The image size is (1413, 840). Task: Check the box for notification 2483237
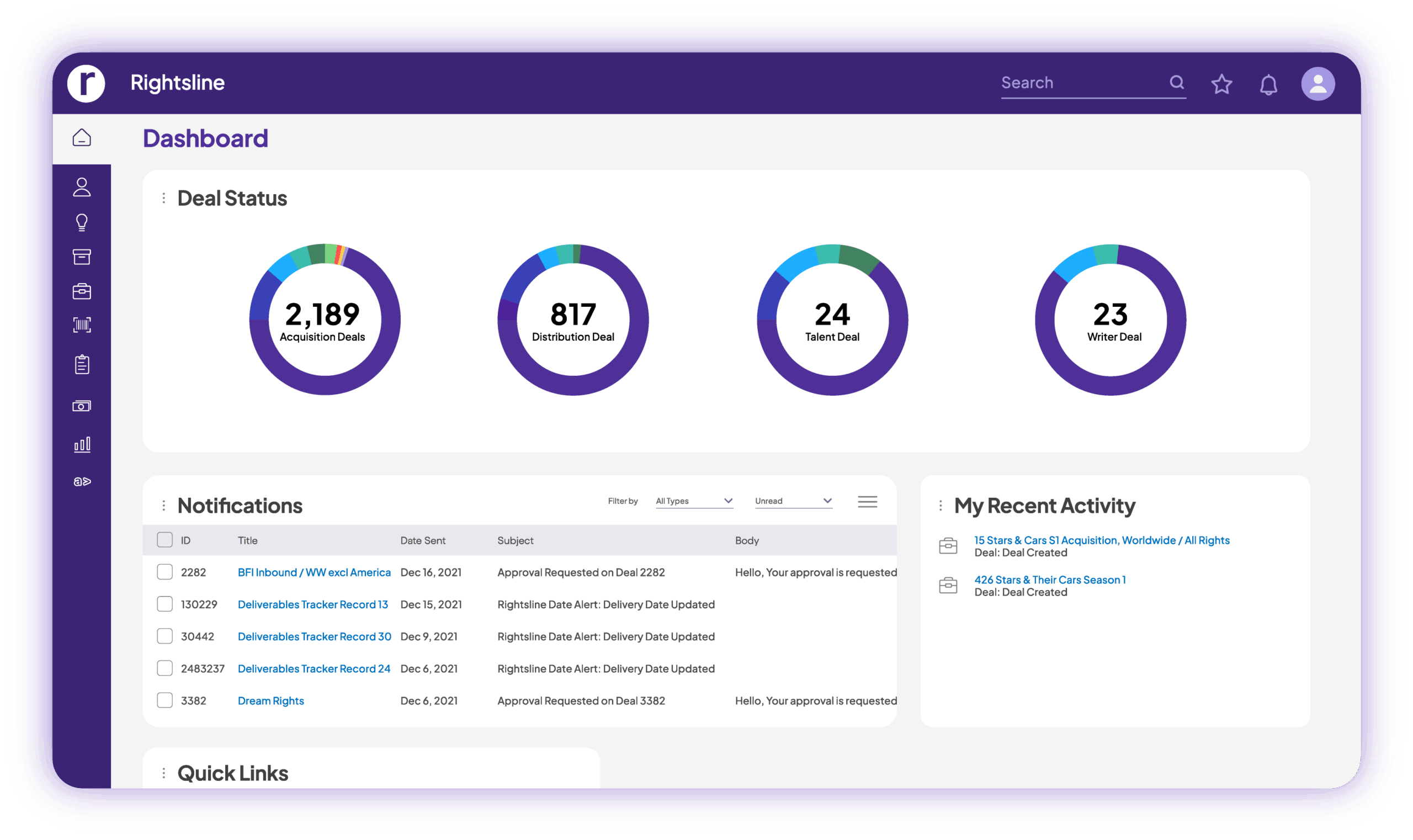click(164, 668)
